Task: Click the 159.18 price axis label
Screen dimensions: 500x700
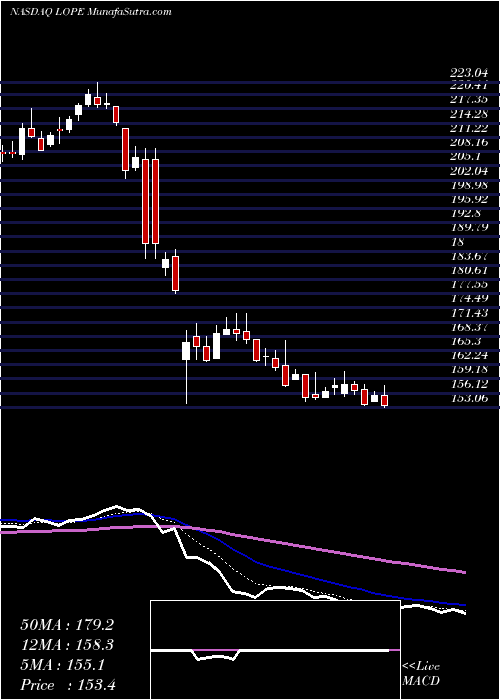Action: [469, 370]
